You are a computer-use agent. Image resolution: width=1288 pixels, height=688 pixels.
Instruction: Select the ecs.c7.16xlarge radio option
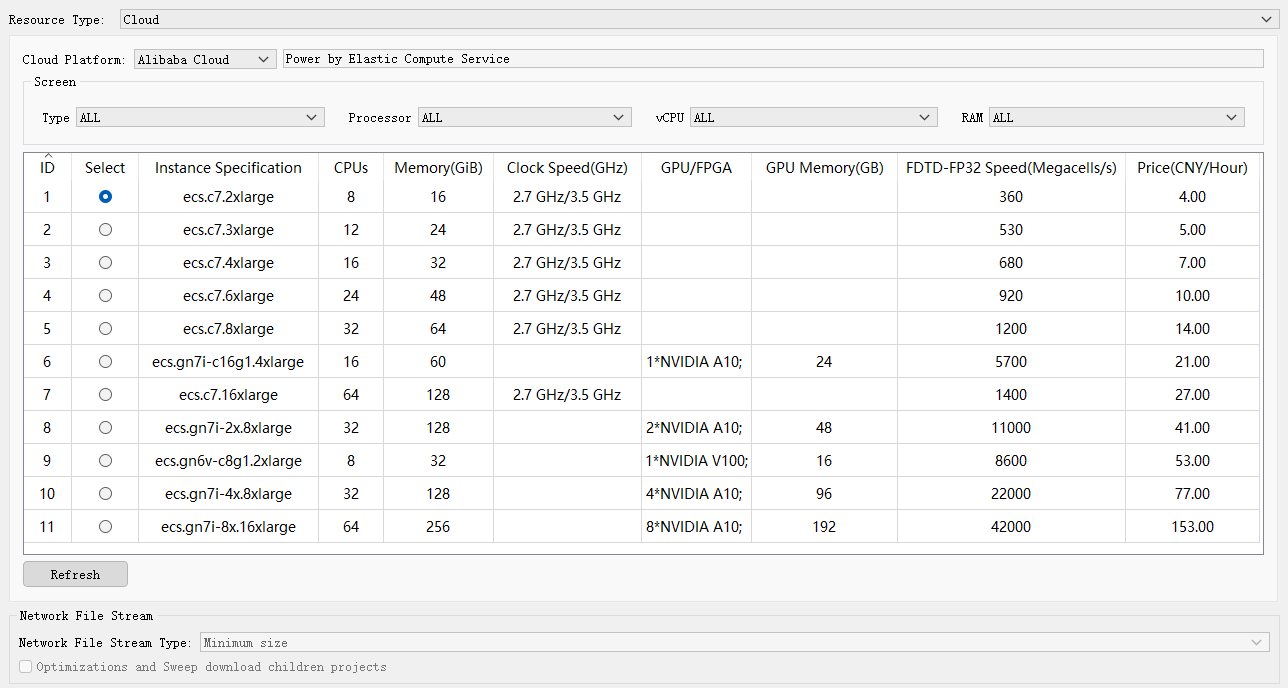coord(105,395)
